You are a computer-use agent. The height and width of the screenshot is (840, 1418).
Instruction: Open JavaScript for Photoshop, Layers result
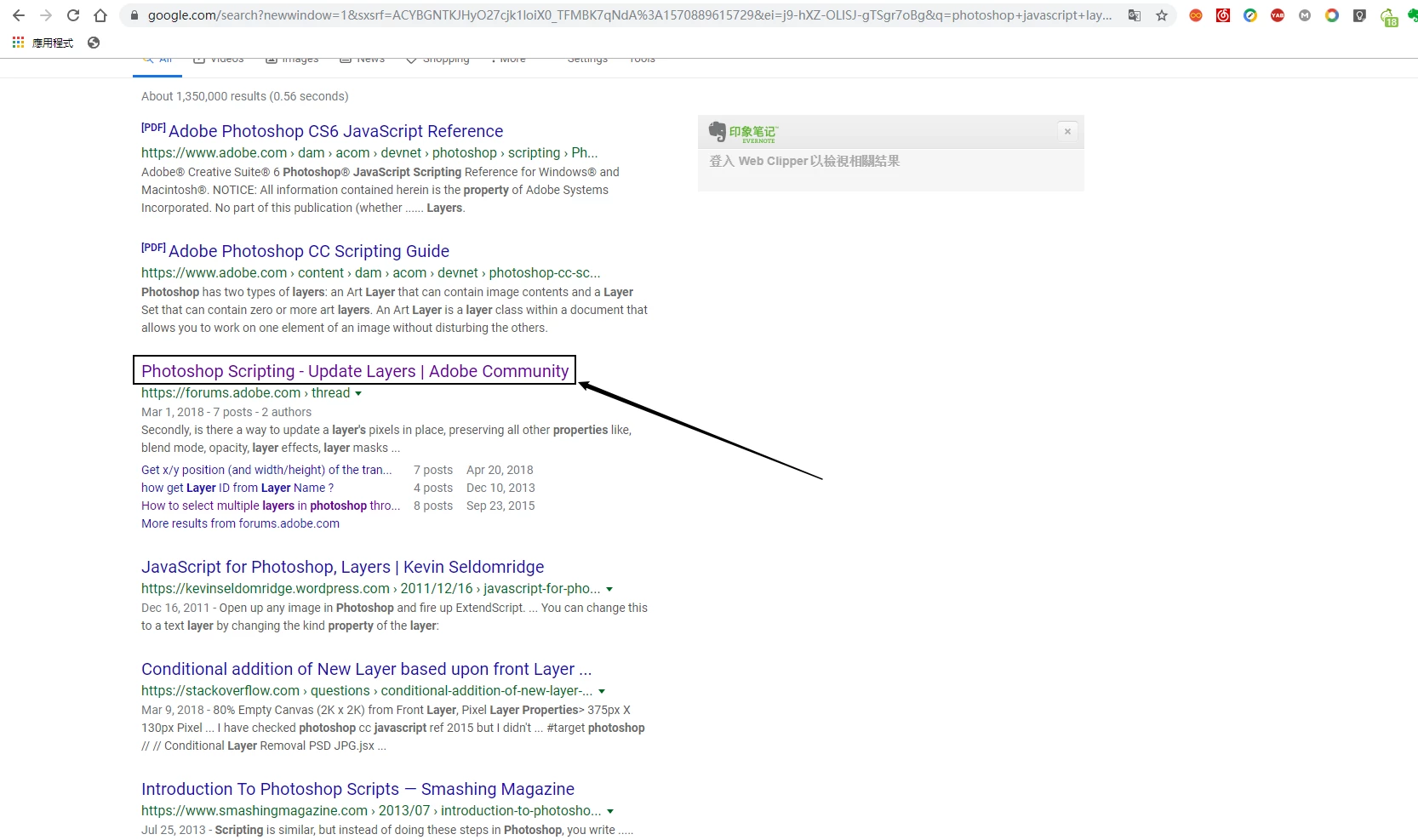click(342, 567)
